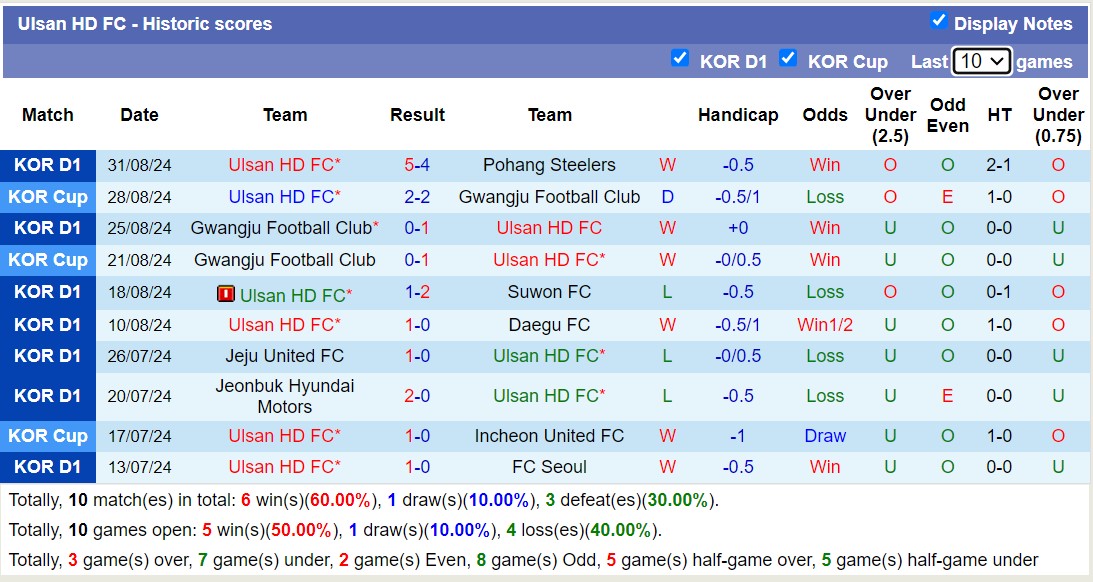Open the Suwon FC team page

549,292
